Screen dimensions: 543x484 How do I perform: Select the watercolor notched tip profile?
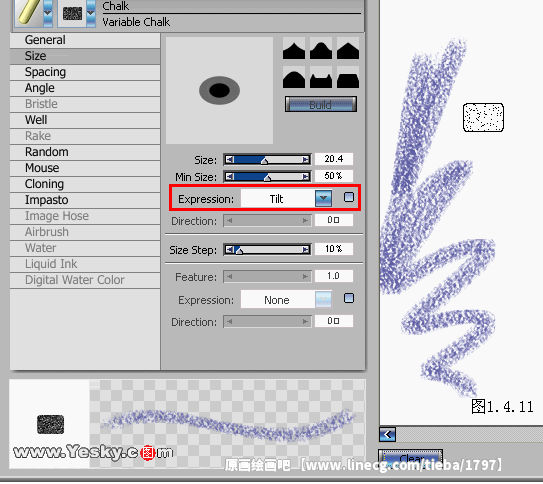[x=321, y=78]
